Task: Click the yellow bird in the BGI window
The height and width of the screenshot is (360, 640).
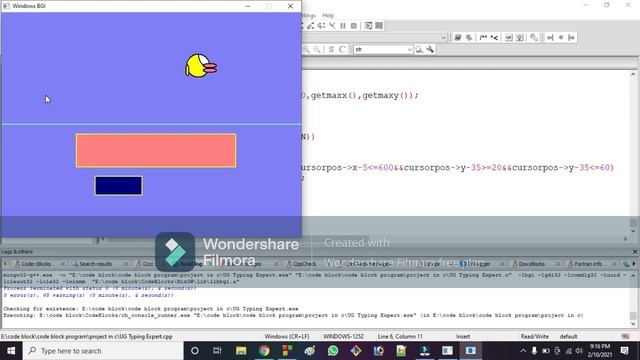Action: 200,66
